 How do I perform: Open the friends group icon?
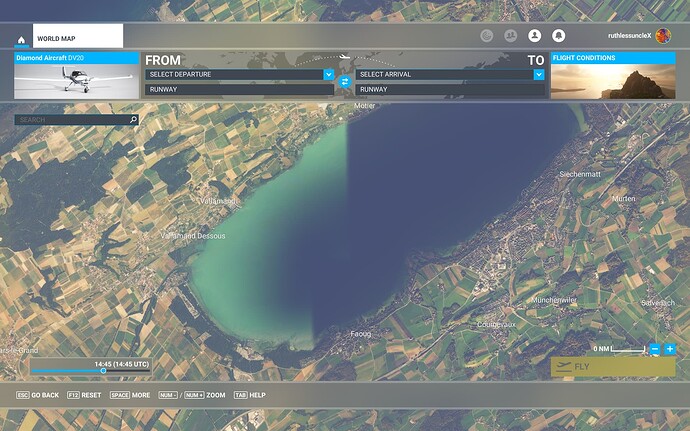(x=510, y=36)
